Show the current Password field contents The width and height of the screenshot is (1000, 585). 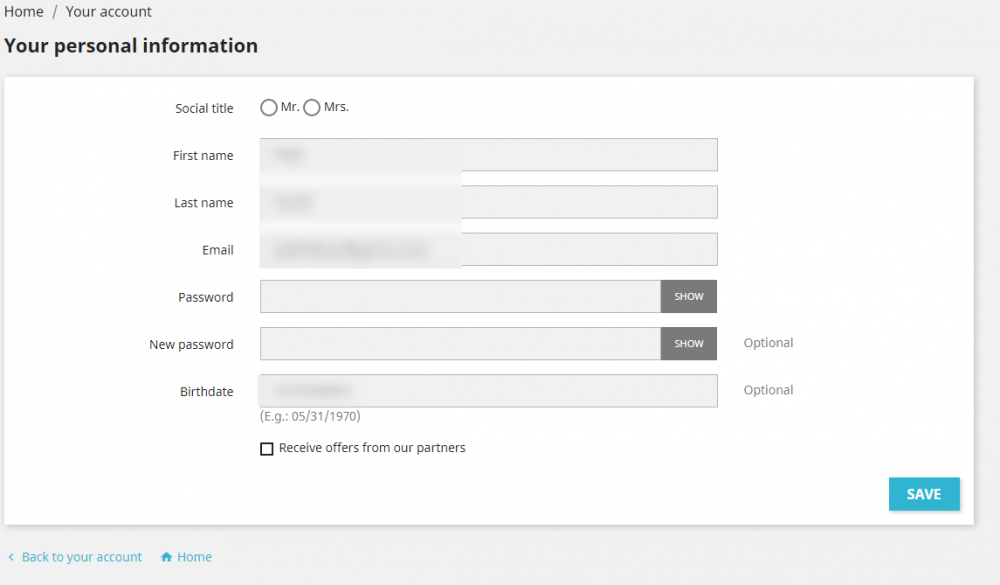click(x=689, y=297)
